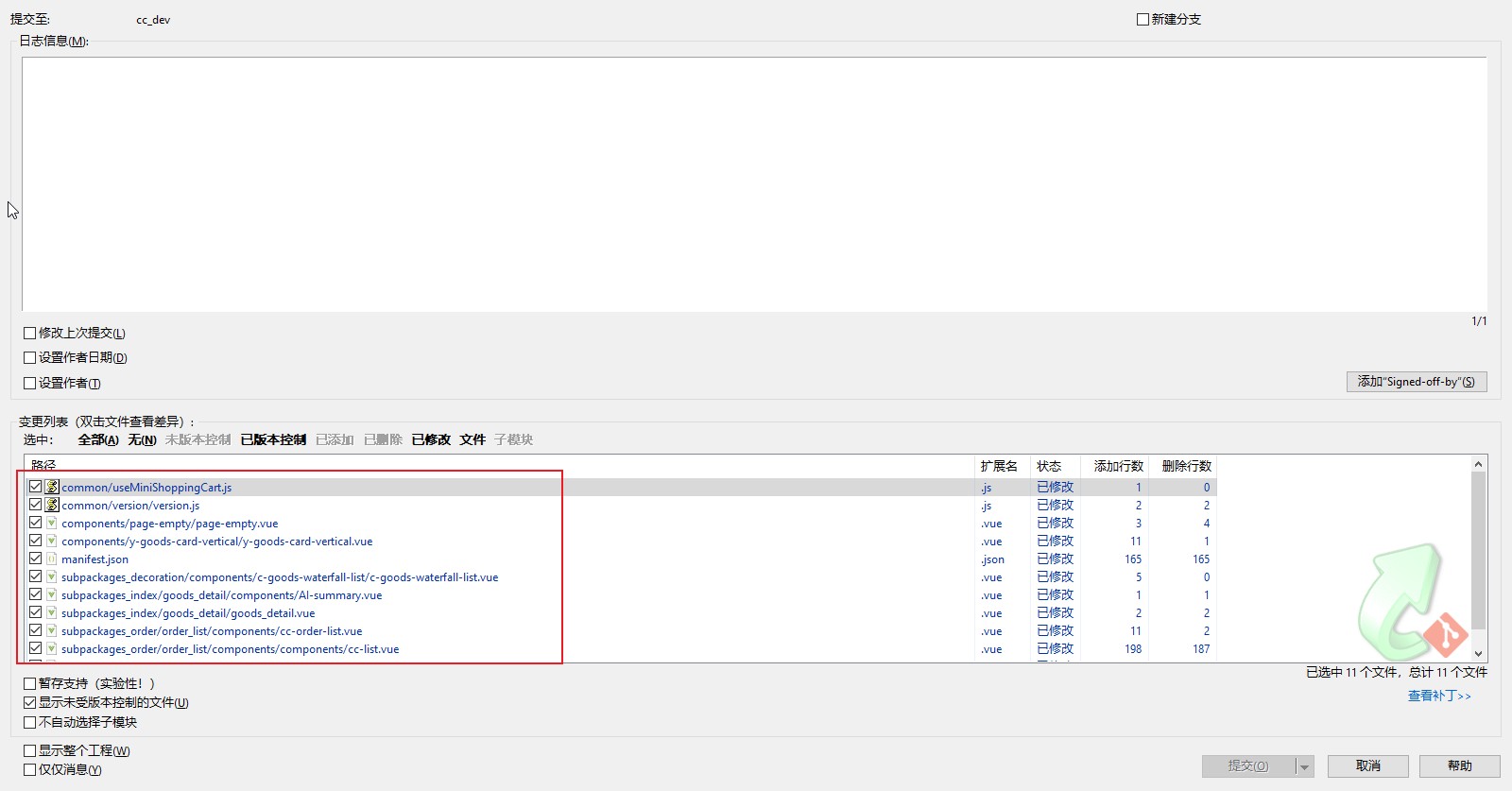Select the 已修改 filter option

(x=431, y=439)
